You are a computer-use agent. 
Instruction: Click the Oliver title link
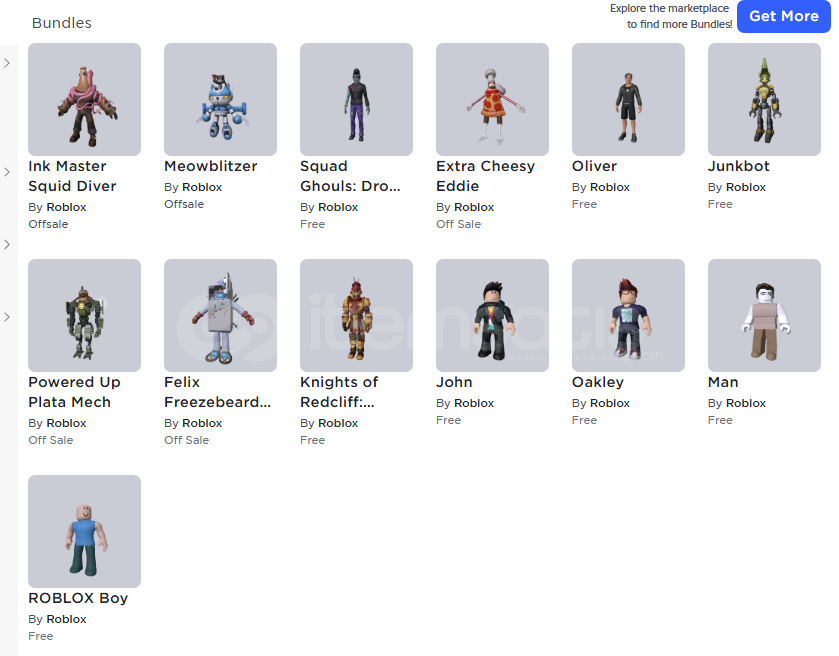594,166
